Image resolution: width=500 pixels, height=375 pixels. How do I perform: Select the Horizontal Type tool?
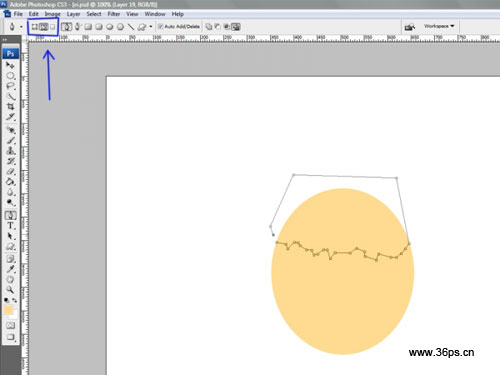(10, 226)
